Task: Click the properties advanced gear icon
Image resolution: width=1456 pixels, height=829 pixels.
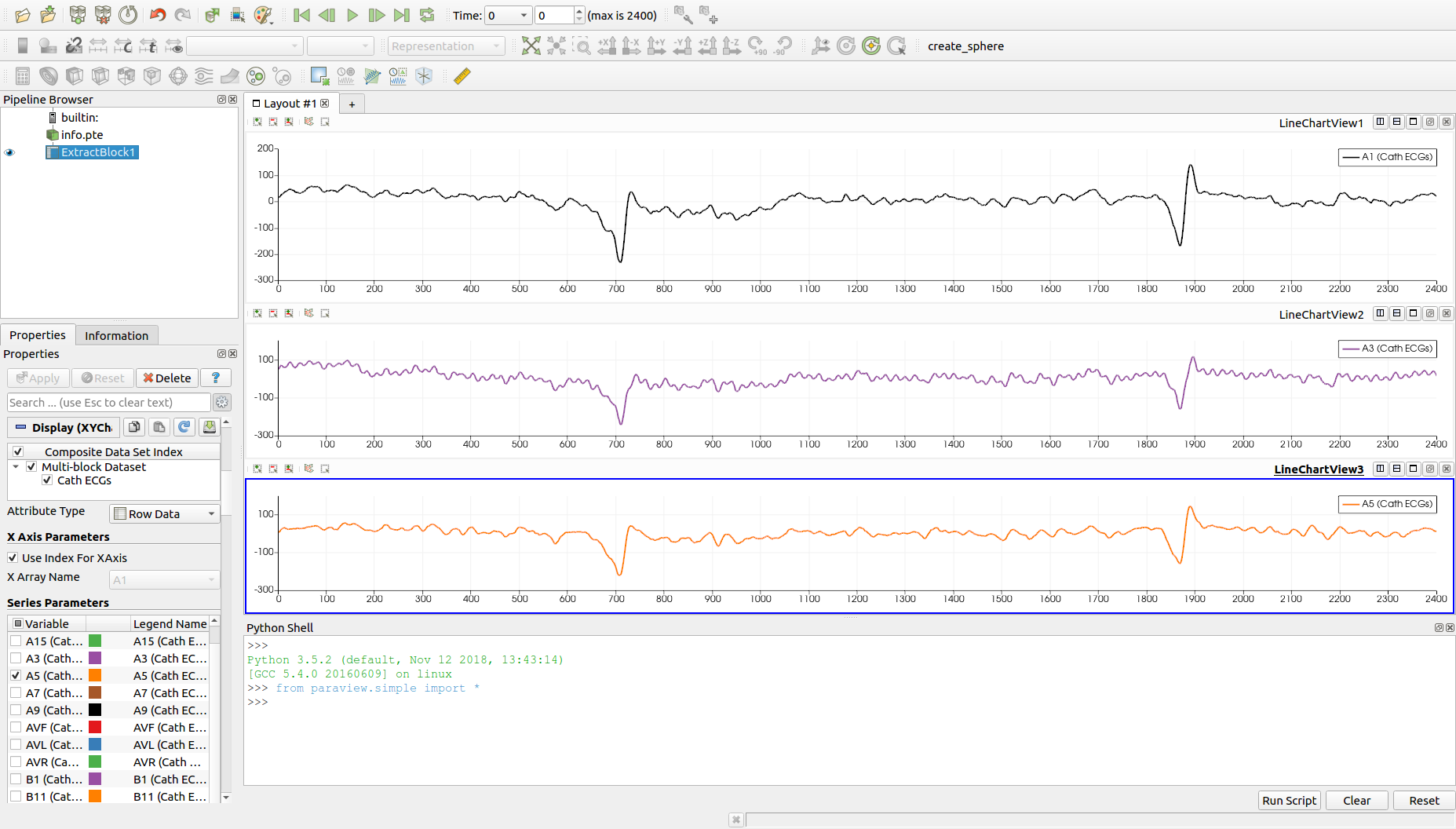Action: click(x=222, y=403)
